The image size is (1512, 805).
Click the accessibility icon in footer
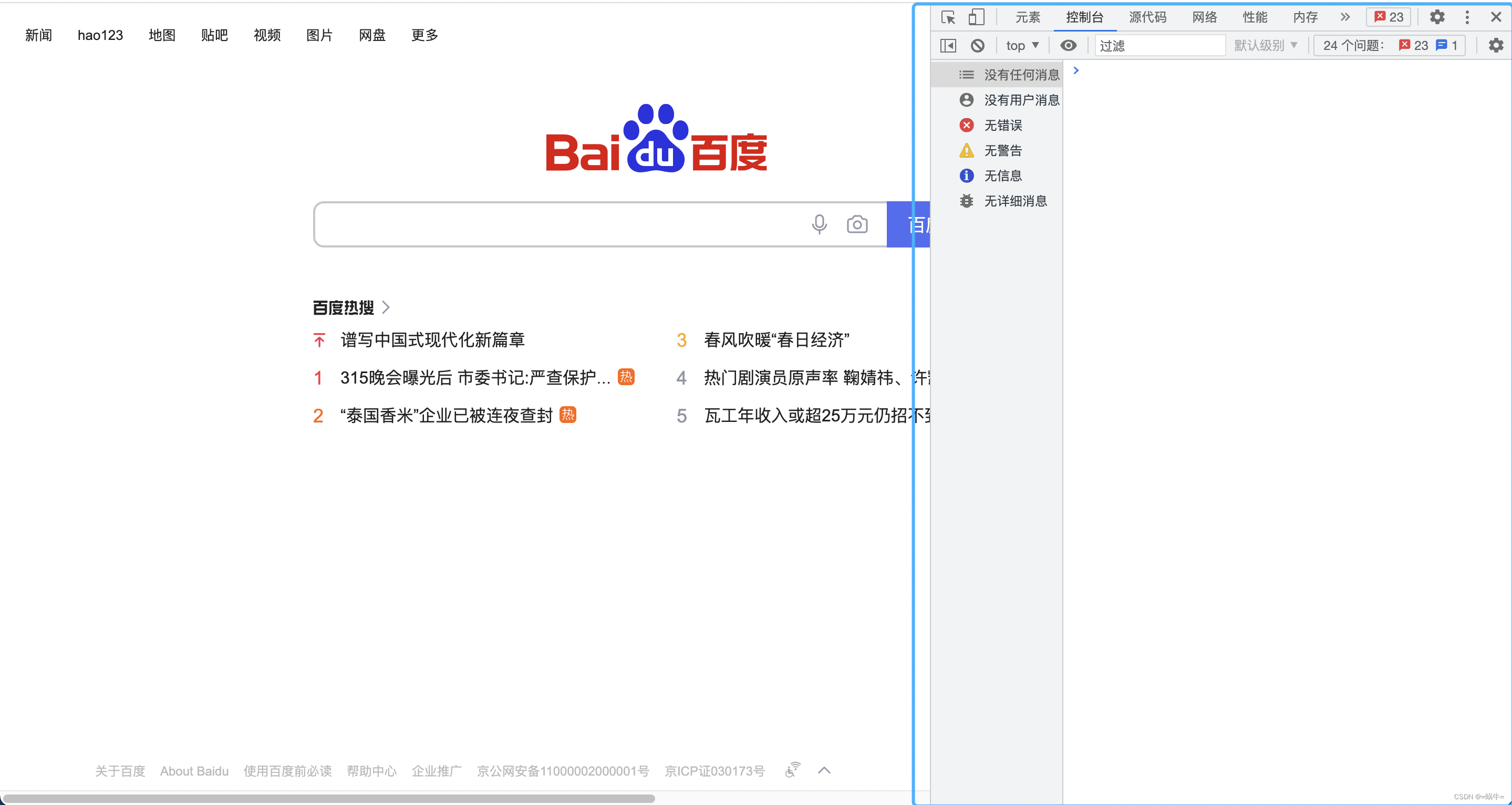[x=792, y=770]
